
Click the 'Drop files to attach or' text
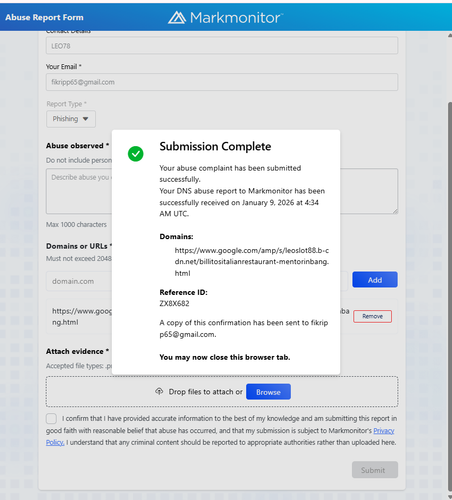click(206, 392)
